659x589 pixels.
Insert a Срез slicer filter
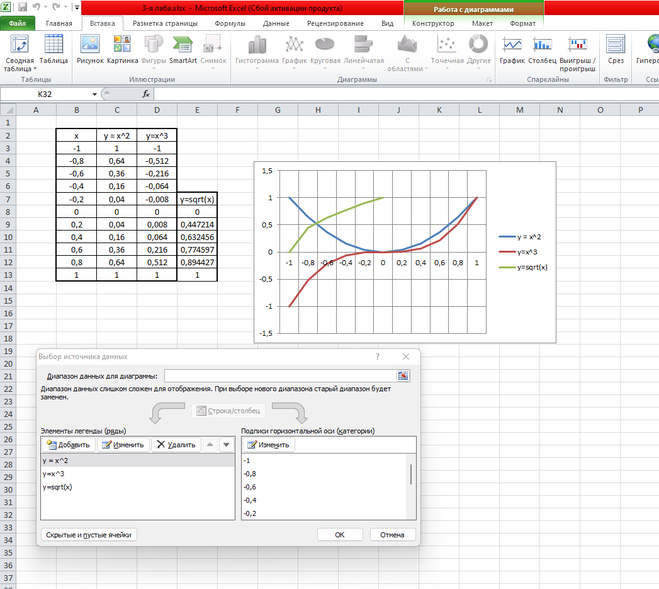pos(615,50)
